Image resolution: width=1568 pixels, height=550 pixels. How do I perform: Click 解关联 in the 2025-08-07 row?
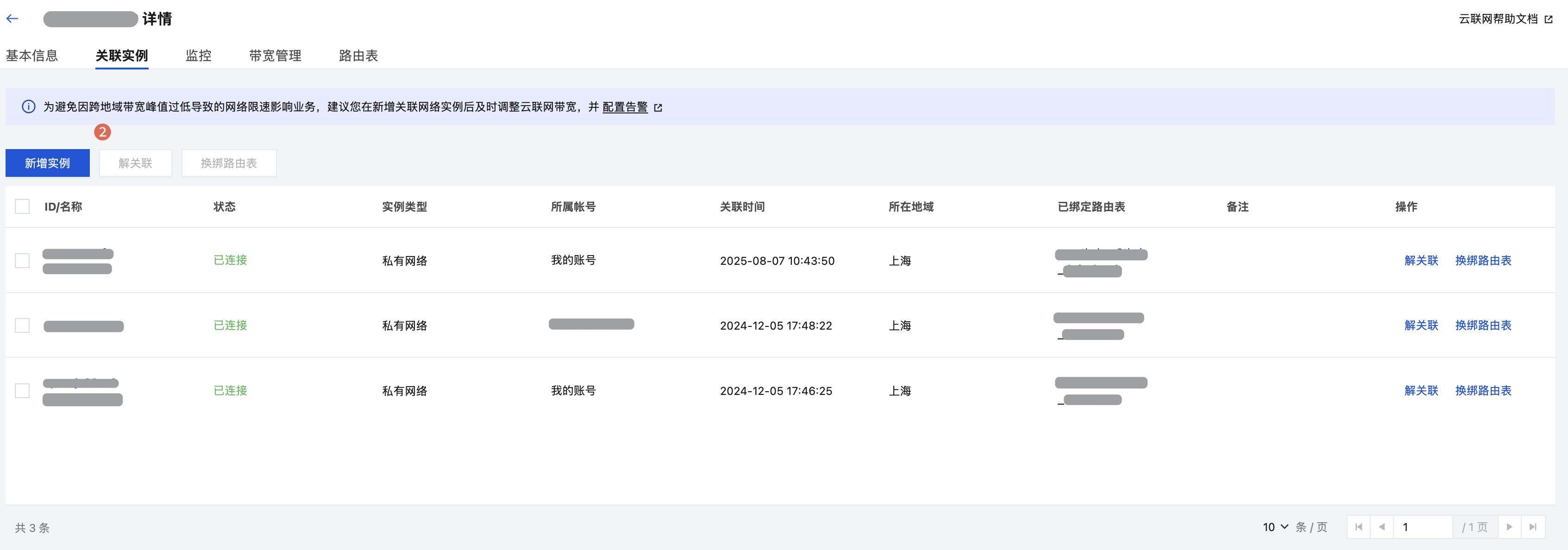coord(1421,260)
